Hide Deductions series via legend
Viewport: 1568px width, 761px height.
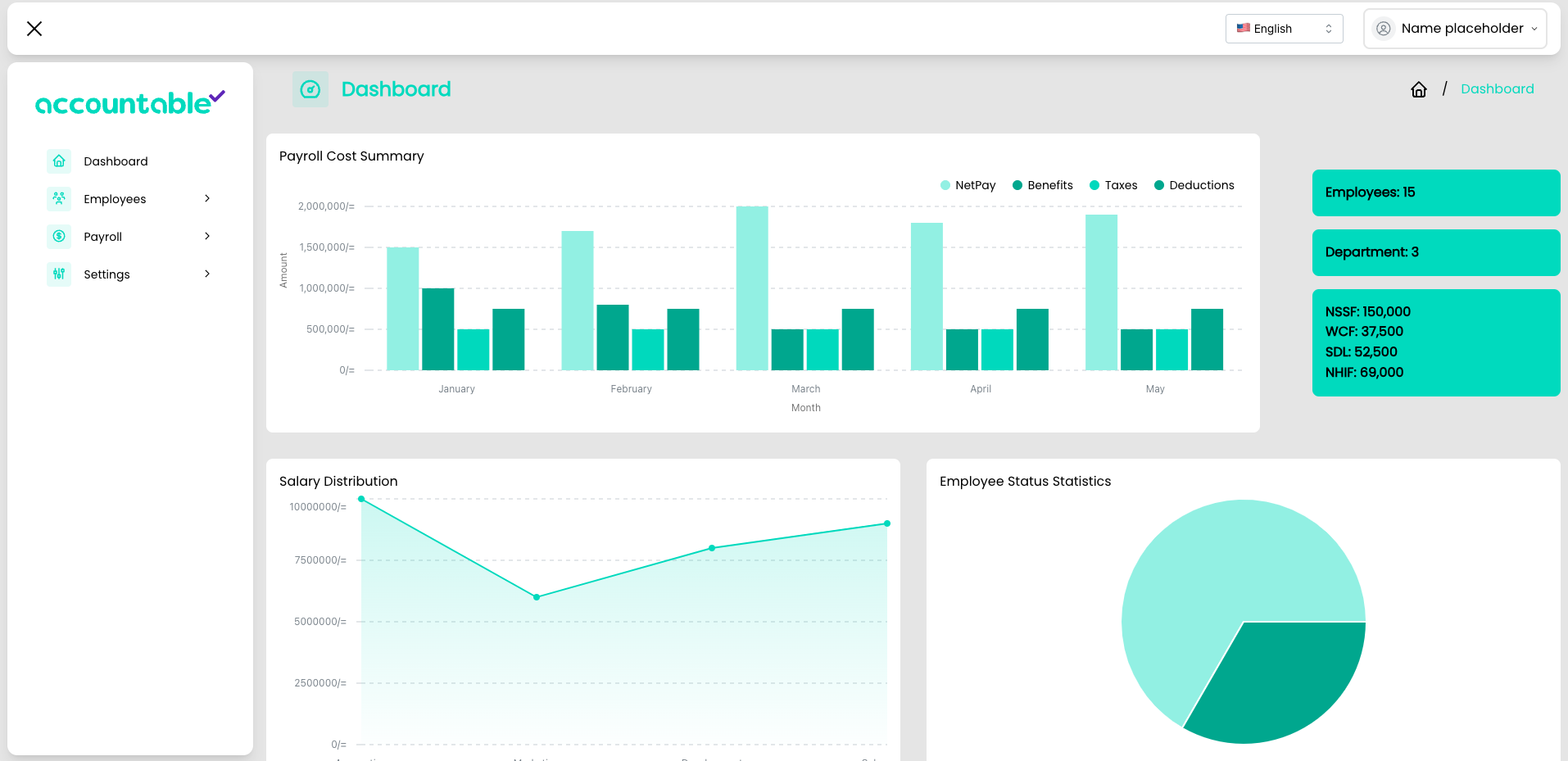pyautogui.click(x=1194, y=185)
